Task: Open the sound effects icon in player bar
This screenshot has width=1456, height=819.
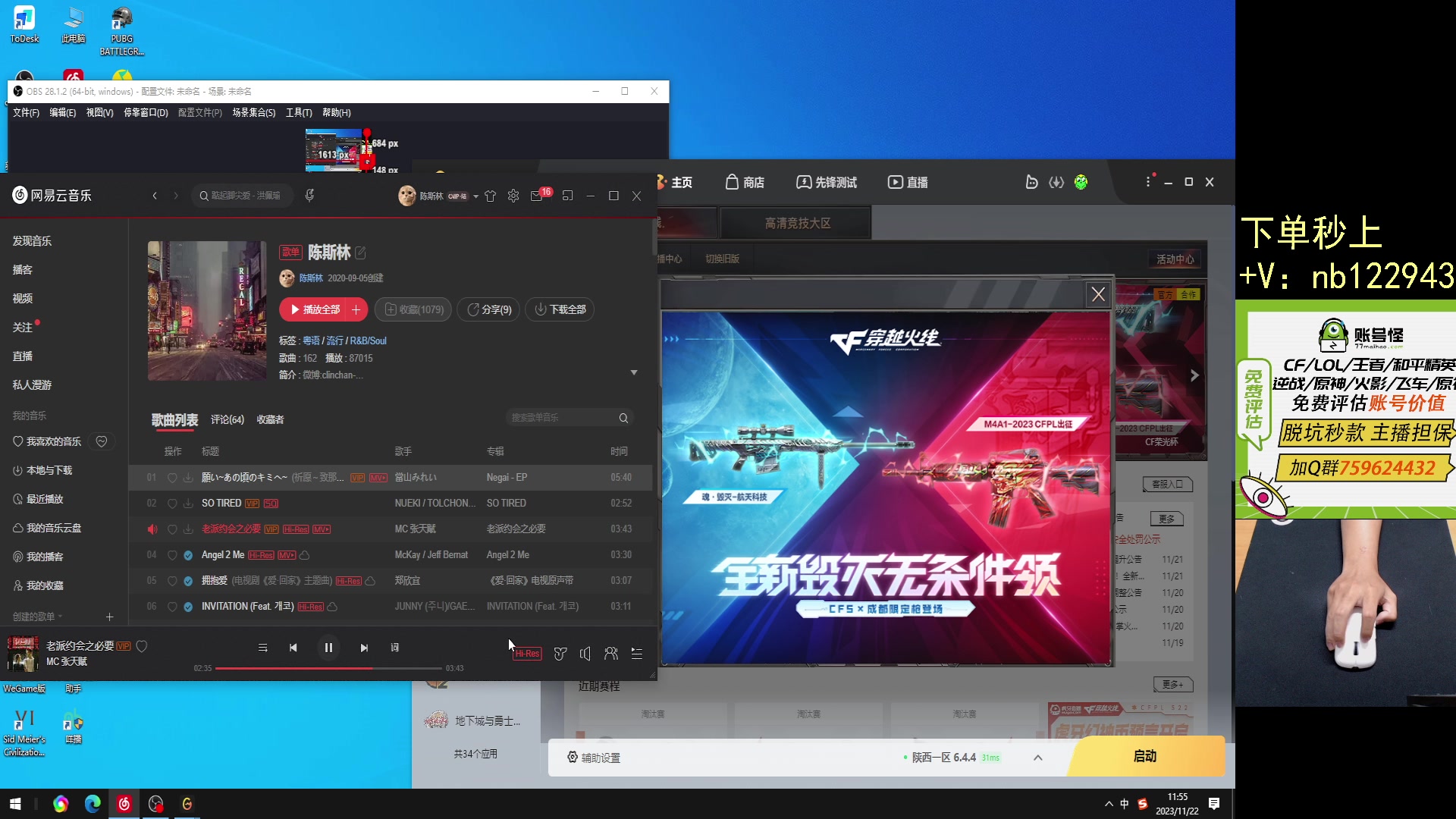Action: [x=560, y=654]
